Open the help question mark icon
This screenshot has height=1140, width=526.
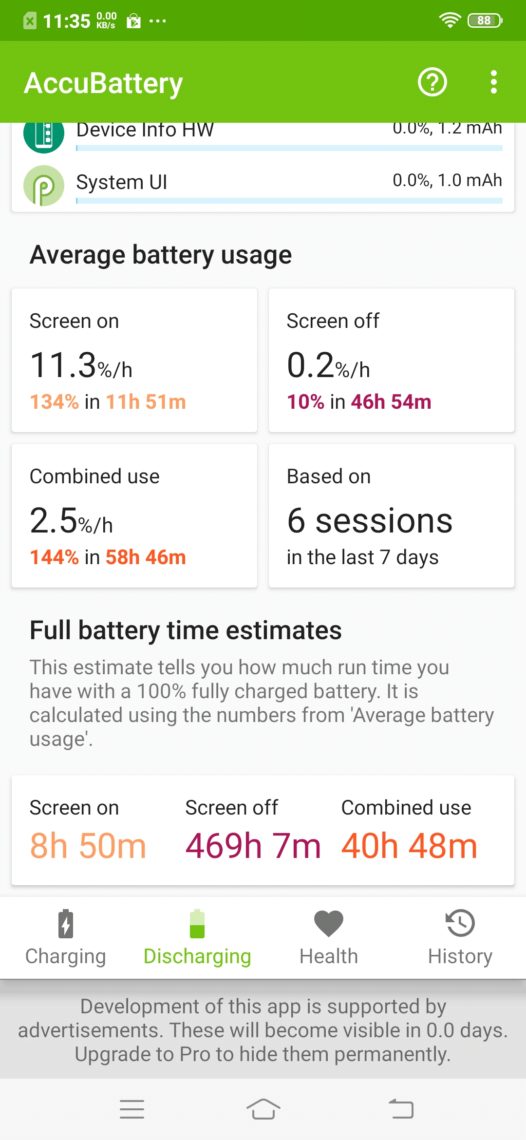[x=431, y=83]
